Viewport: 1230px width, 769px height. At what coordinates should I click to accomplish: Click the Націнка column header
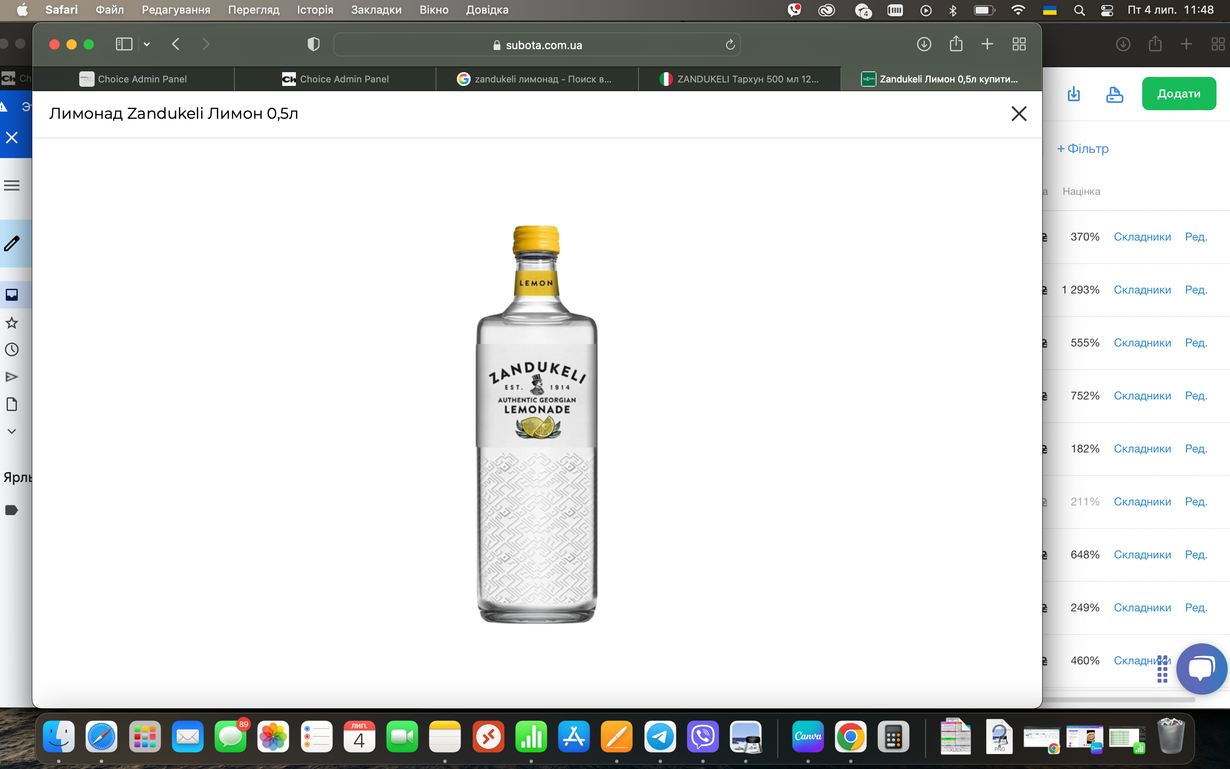(1081, 191)
